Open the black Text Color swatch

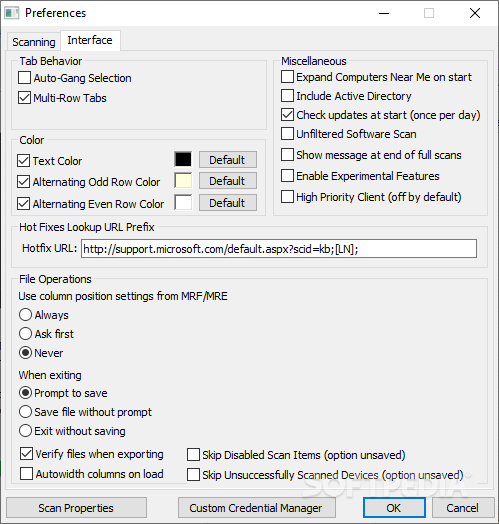pyautogui.click(x=183, y=159)
